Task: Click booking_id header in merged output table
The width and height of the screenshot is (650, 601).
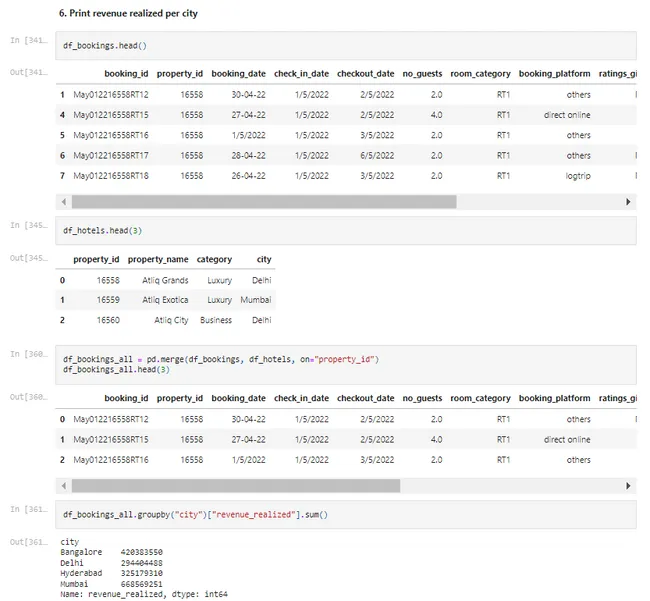Action: pyautogui.click(x=126, y=398)
